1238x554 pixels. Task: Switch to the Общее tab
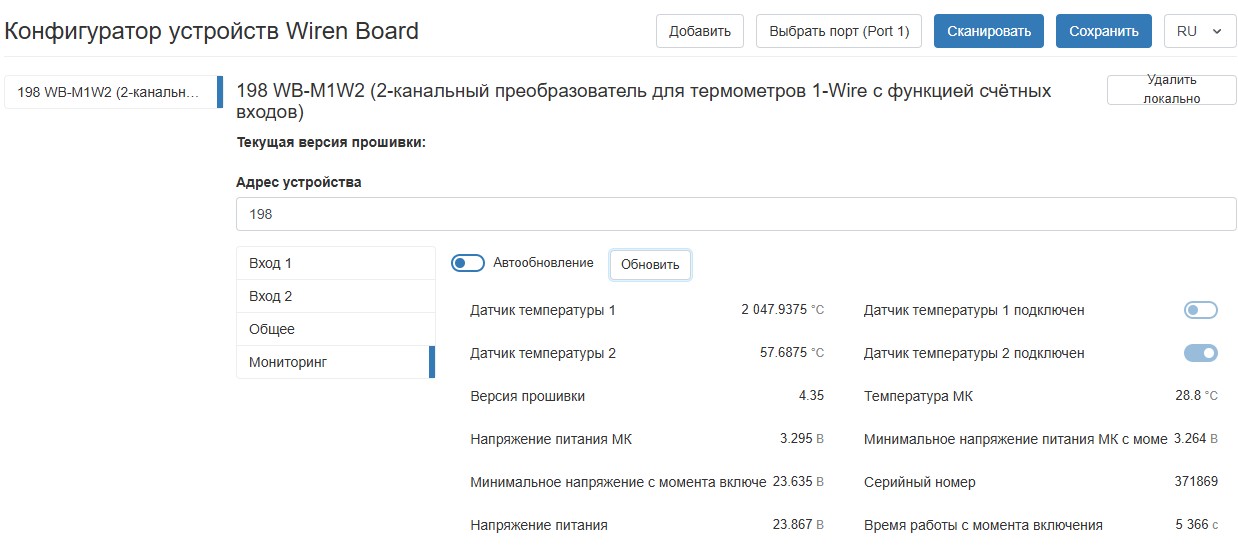[x=335, y=329]
